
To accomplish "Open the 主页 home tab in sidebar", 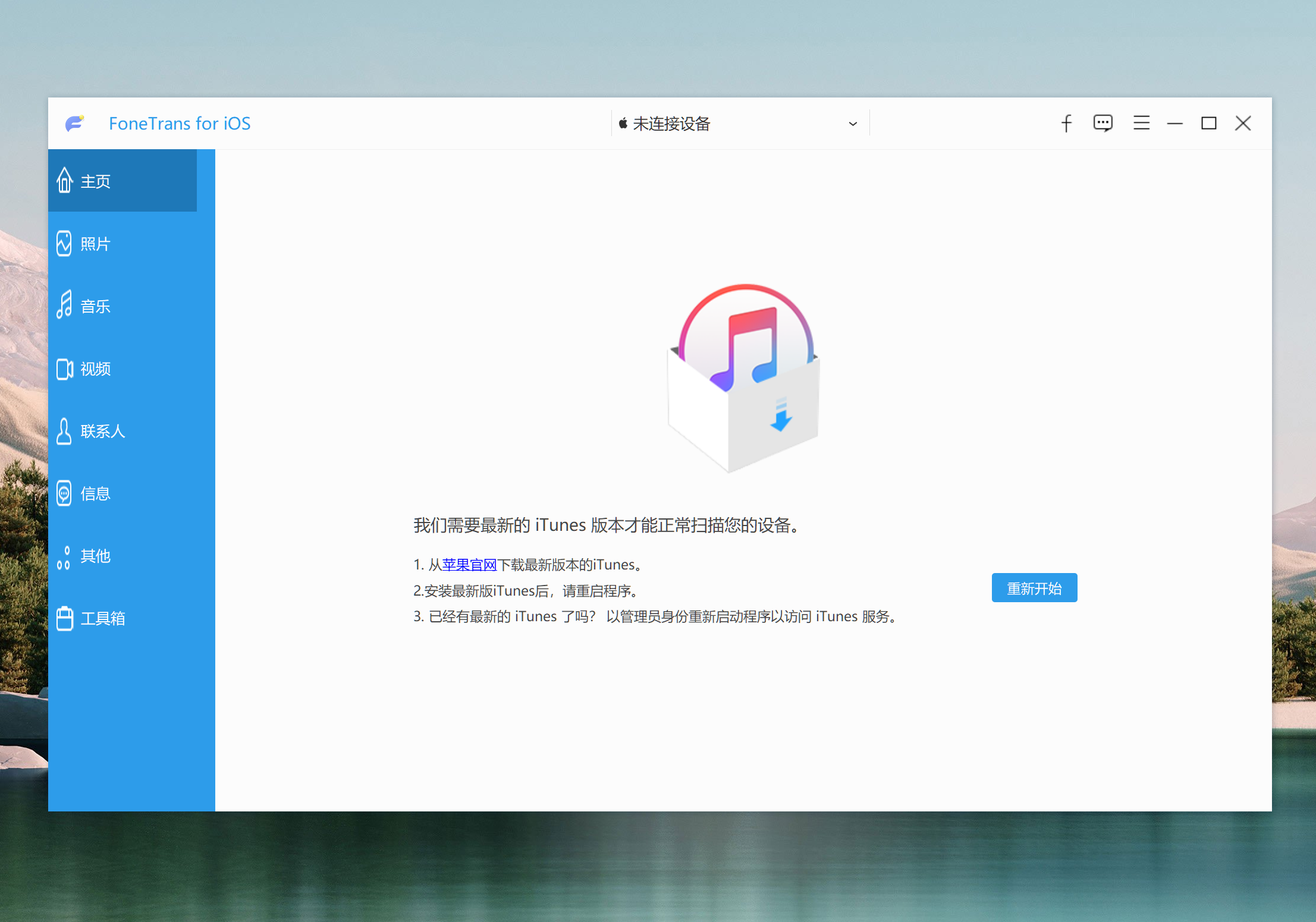I will pos(123,181).
